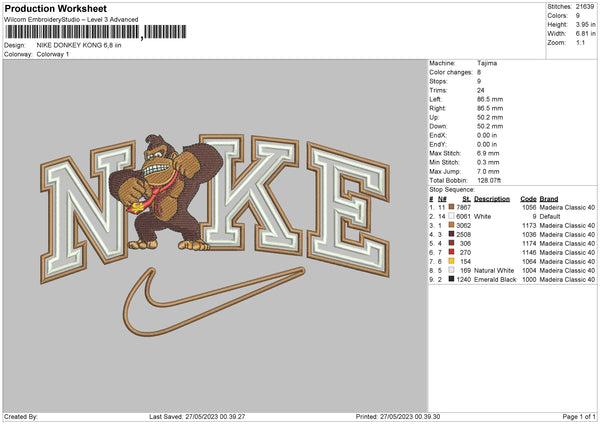Click the Emerald Black 1240 swatch
The height and width of the screenshot is (424, 600).
pos(452,279)
